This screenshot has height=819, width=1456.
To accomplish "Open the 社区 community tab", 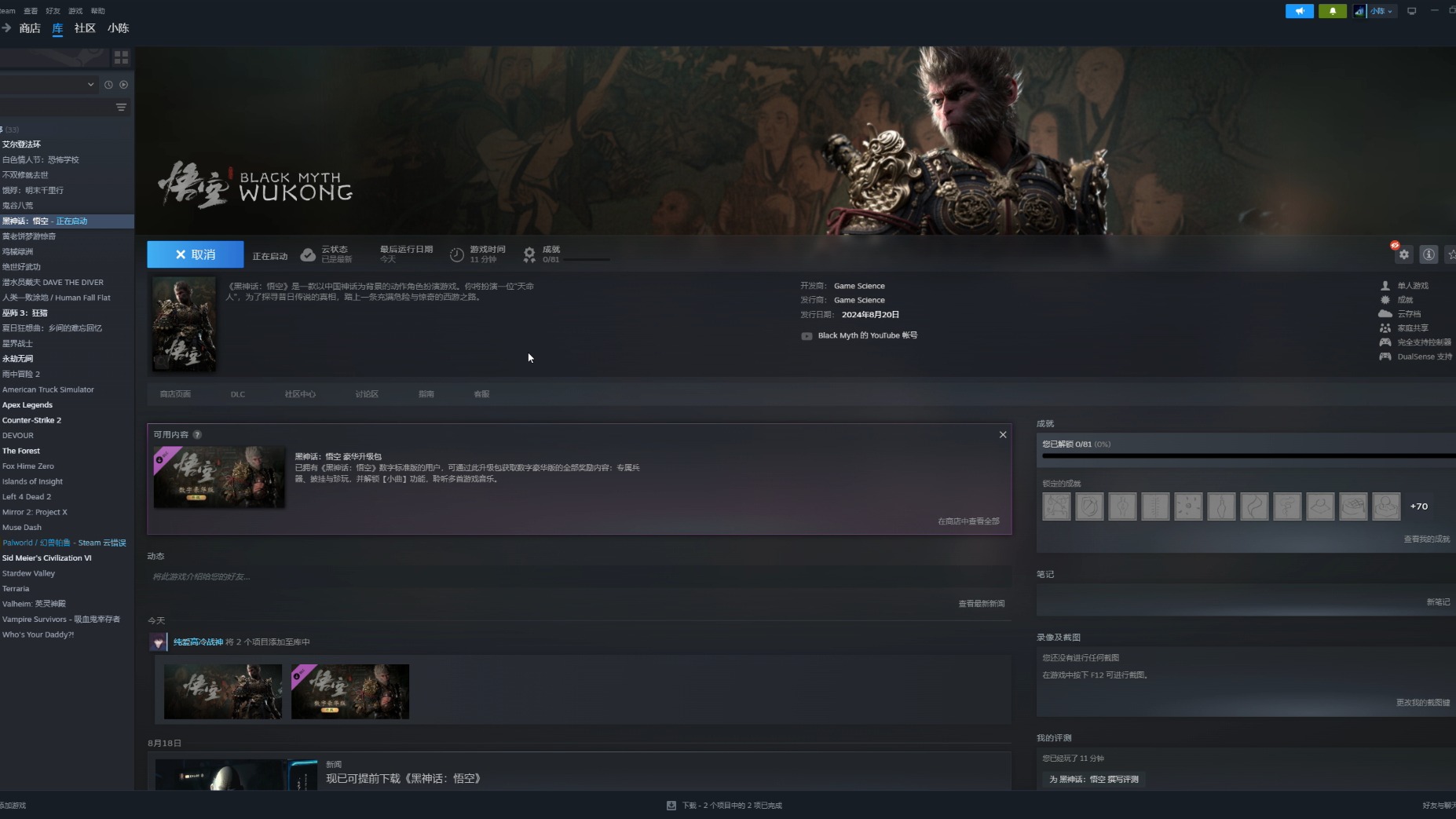I will 85,27.
